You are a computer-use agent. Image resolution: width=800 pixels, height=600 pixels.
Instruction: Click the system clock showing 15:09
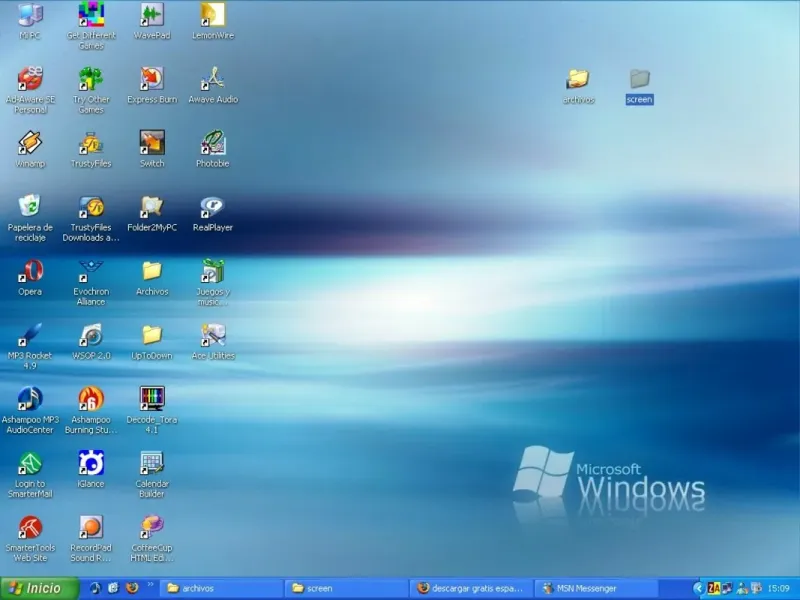[x=778, y=588]
